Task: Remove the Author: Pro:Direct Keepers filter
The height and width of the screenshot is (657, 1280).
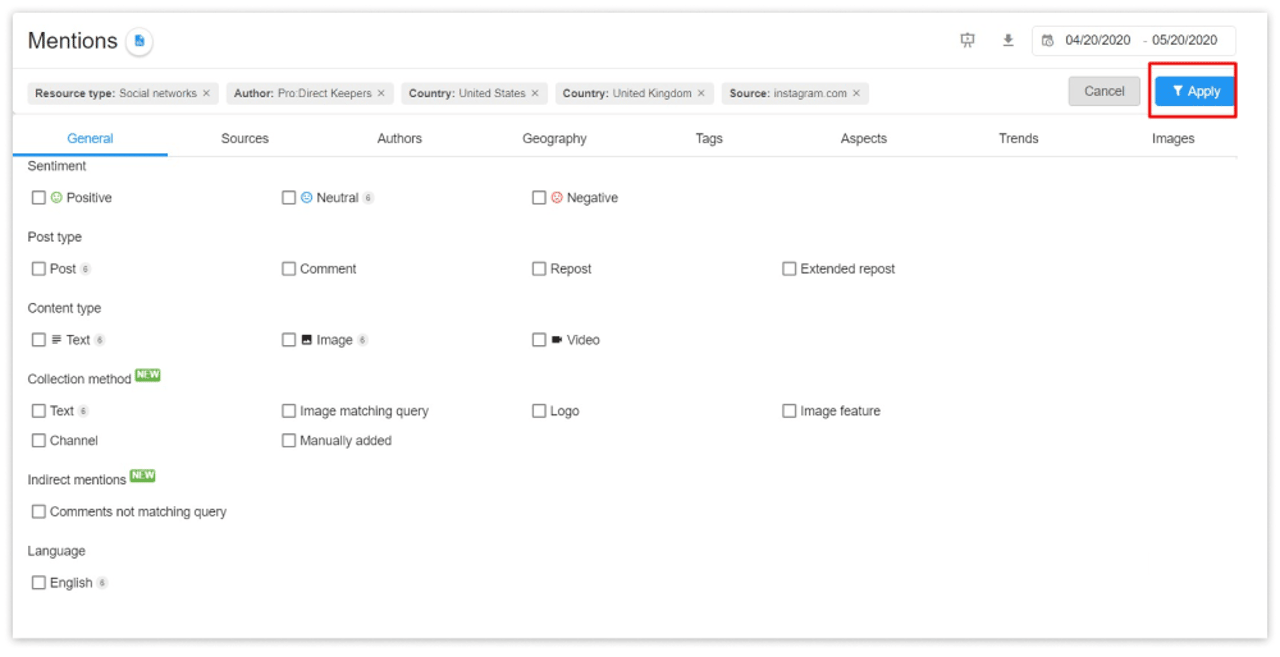Action: 381,93
